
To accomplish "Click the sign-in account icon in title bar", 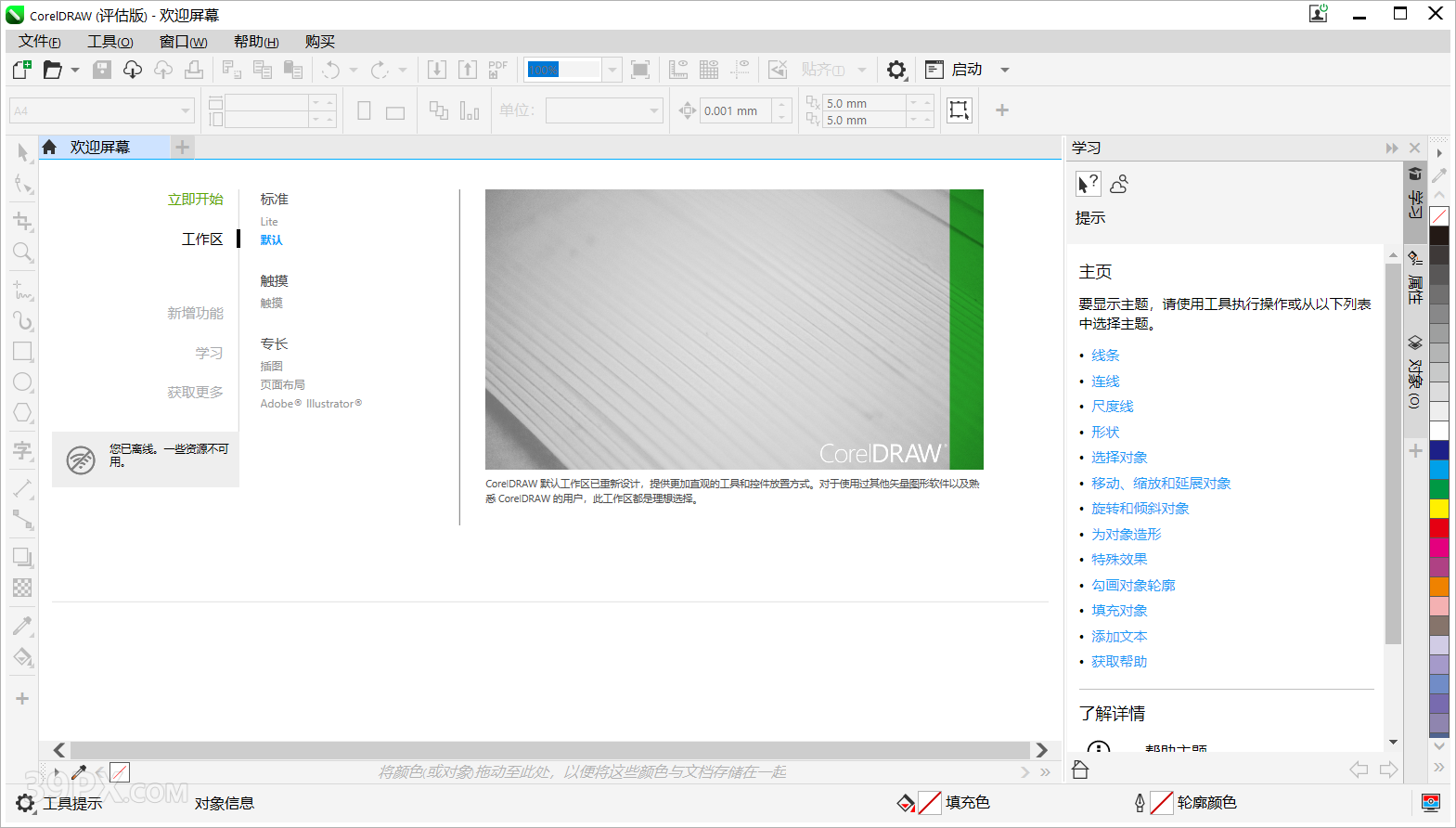I will tap(1319, 13).
